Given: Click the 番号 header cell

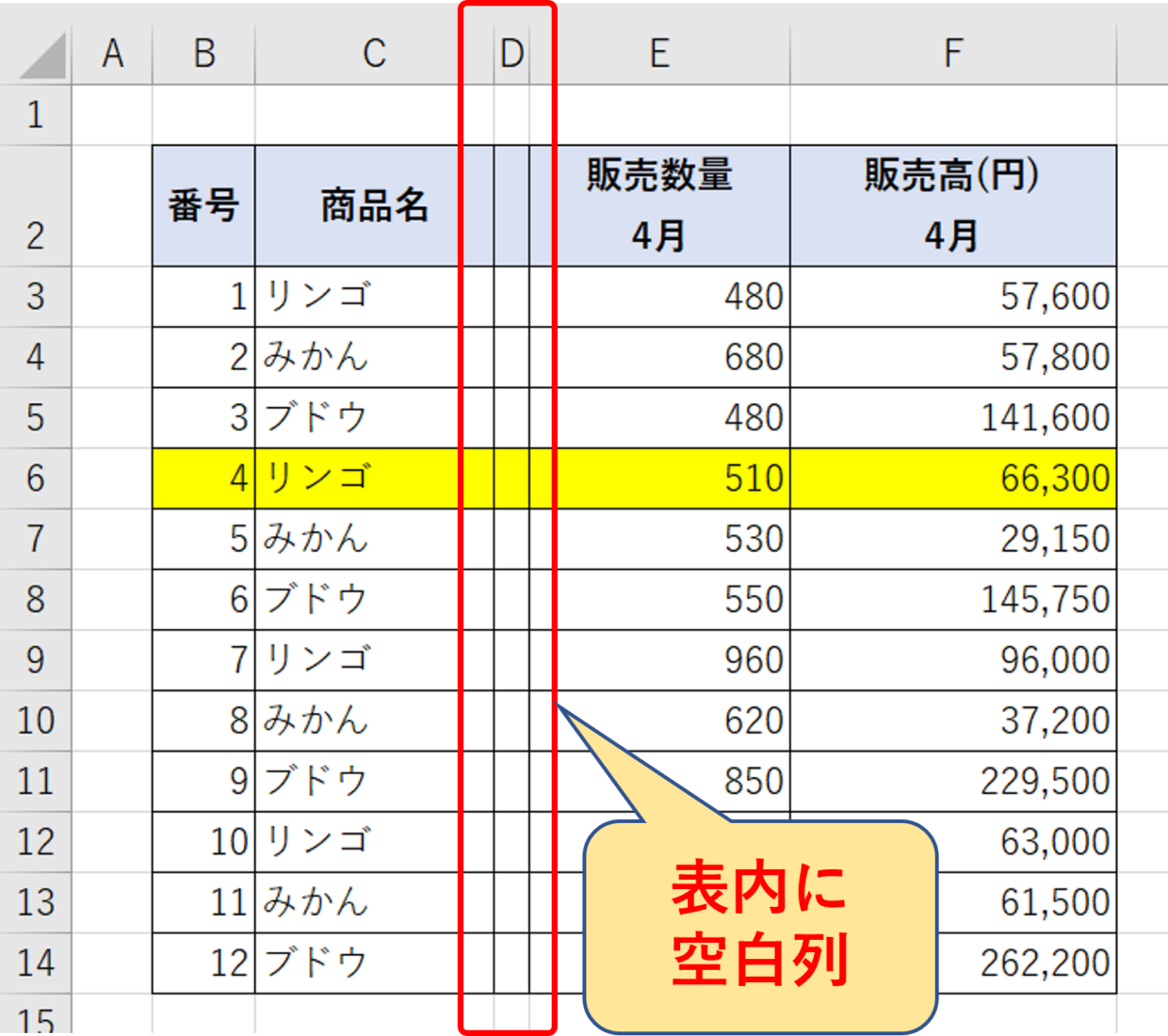Looking at the screenshot, I should click(x=203, y=205).
